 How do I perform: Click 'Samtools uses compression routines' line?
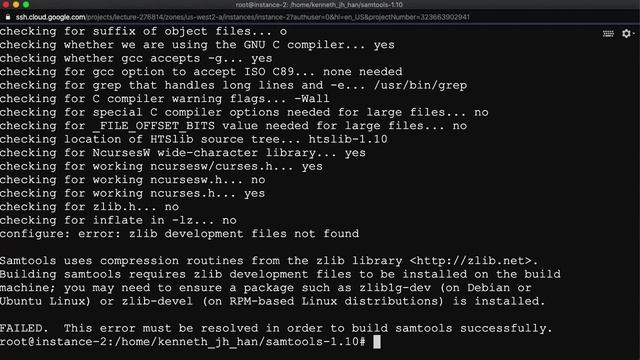click(x=269, y=261)
